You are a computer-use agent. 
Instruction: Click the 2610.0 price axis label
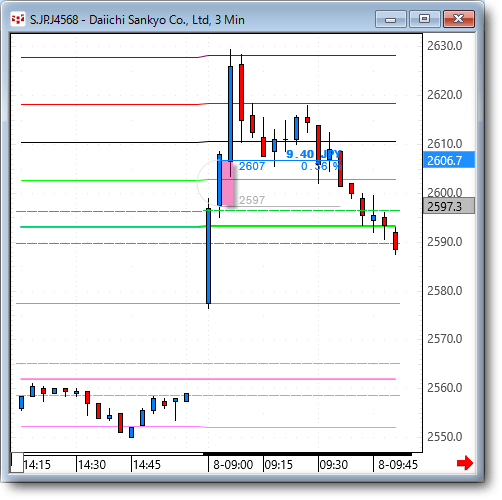click(445, 144)
